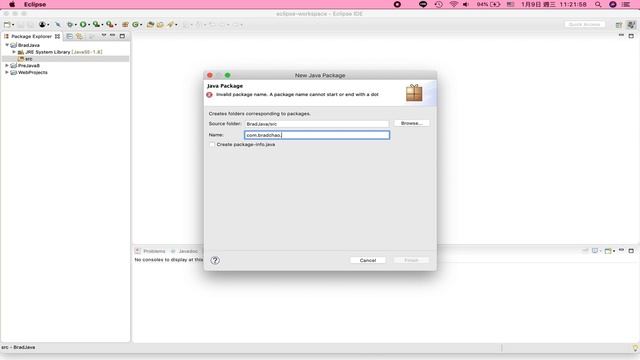Click the Open Type toolbar icon

click(x=150, y=24)
